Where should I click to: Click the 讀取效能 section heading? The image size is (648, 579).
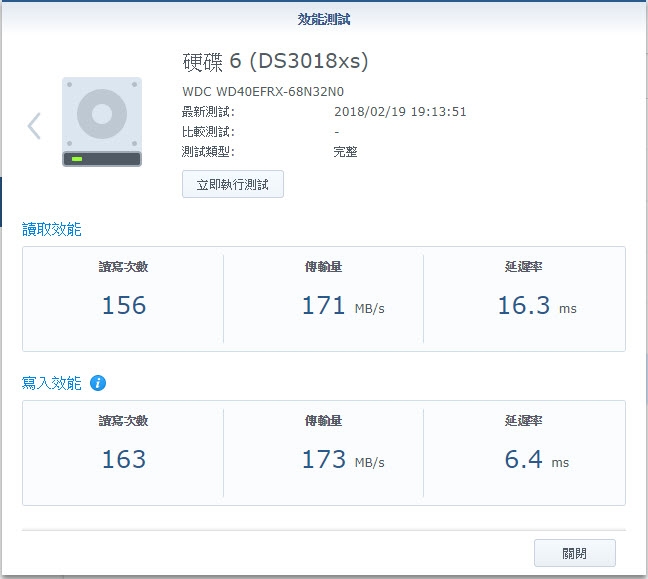click(52, 229)
